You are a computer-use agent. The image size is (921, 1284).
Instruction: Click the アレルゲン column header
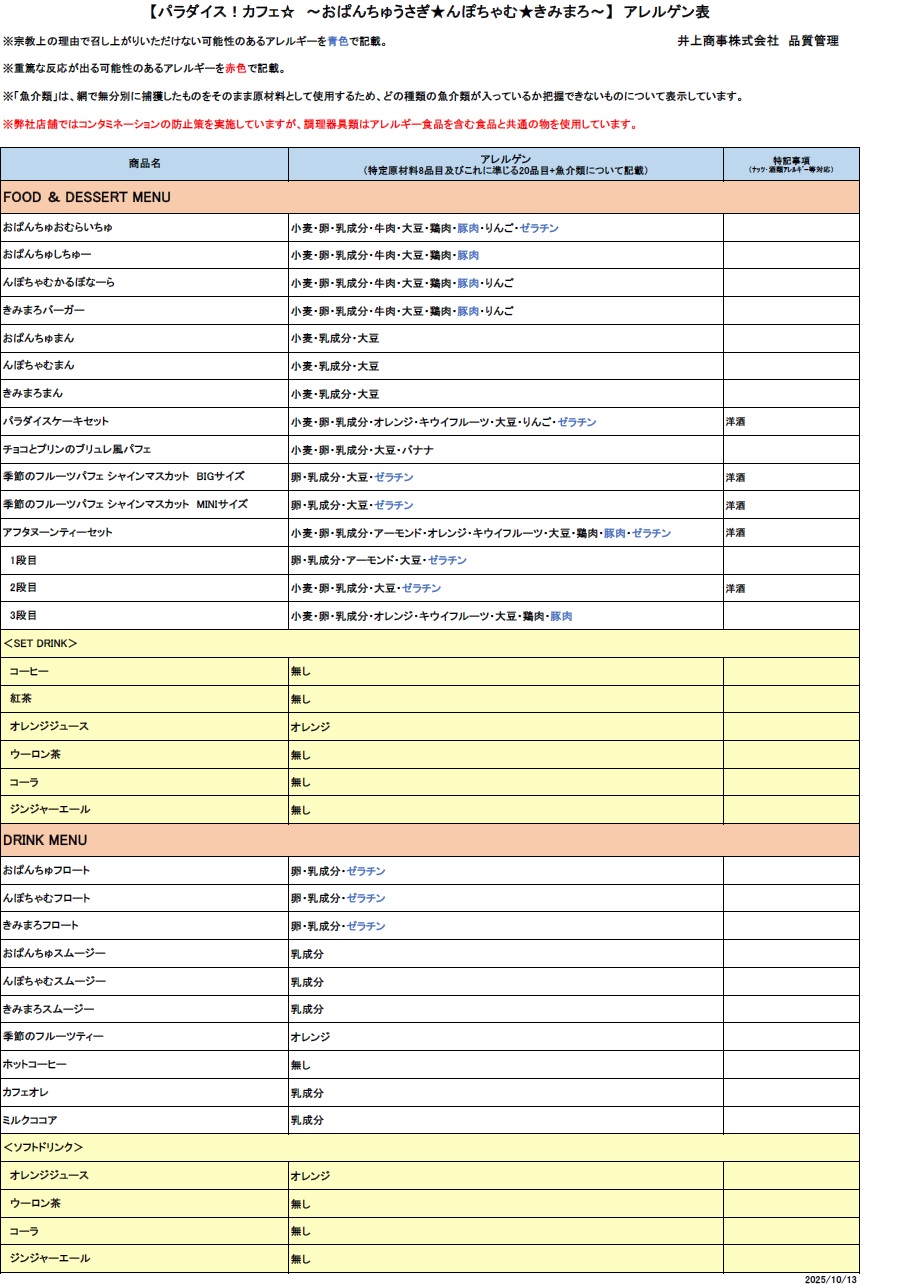[x=505, y=164]
